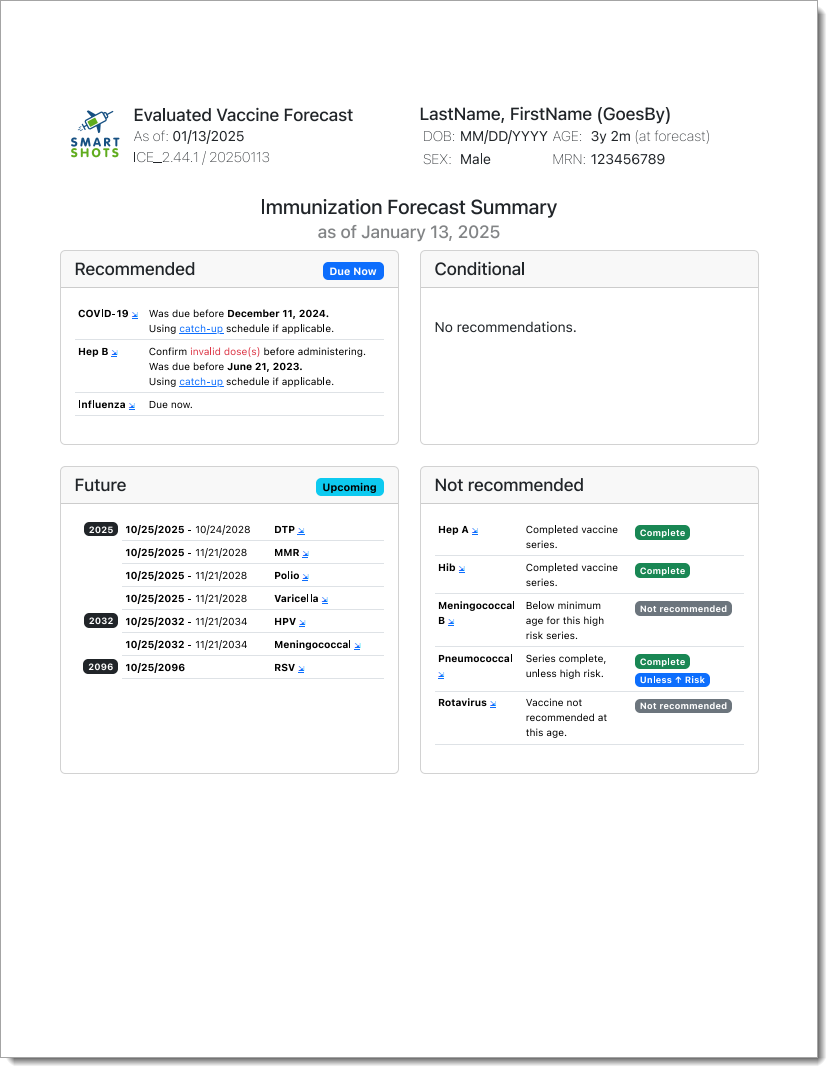
Task: Select the 2096 year marker
Action: click(x=101, y=667)
